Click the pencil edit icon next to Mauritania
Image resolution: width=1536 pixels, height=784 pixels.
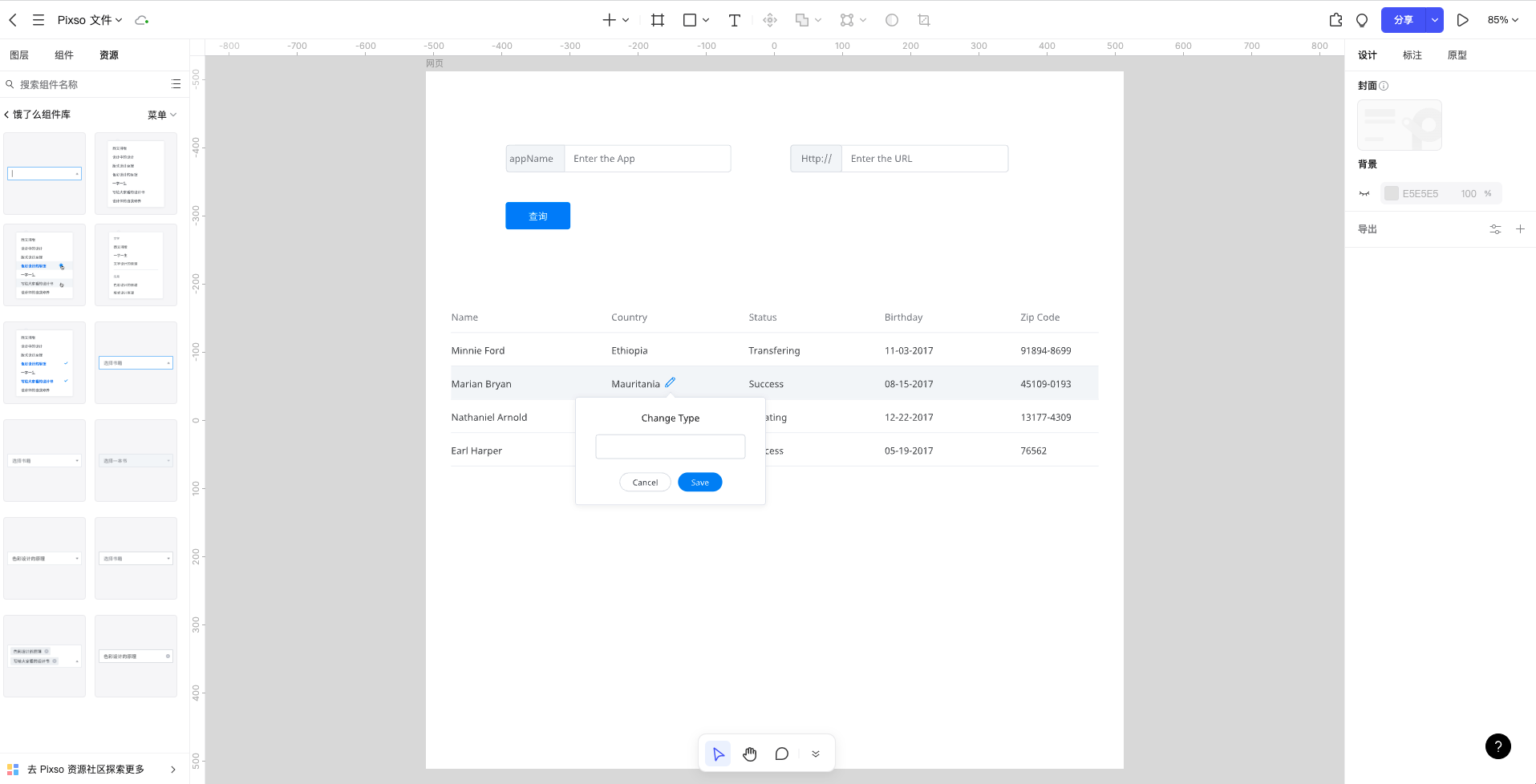(671, 382)
